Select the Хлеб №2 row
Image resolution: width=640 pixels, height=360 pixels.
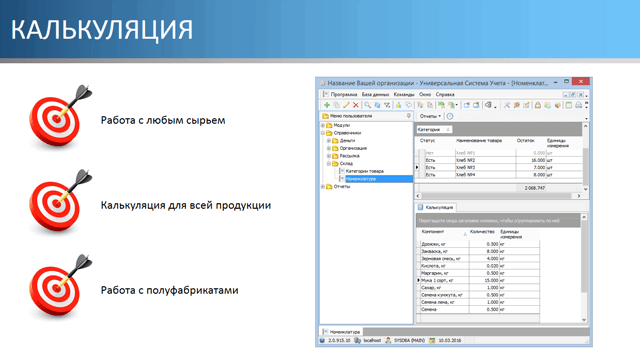point(501,160)
